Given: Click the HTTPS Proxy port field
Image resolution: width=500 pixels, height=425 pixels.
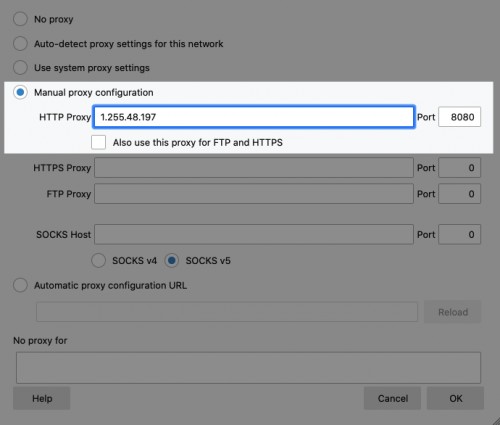Looking at the screenshot, I should coord(459,168).
